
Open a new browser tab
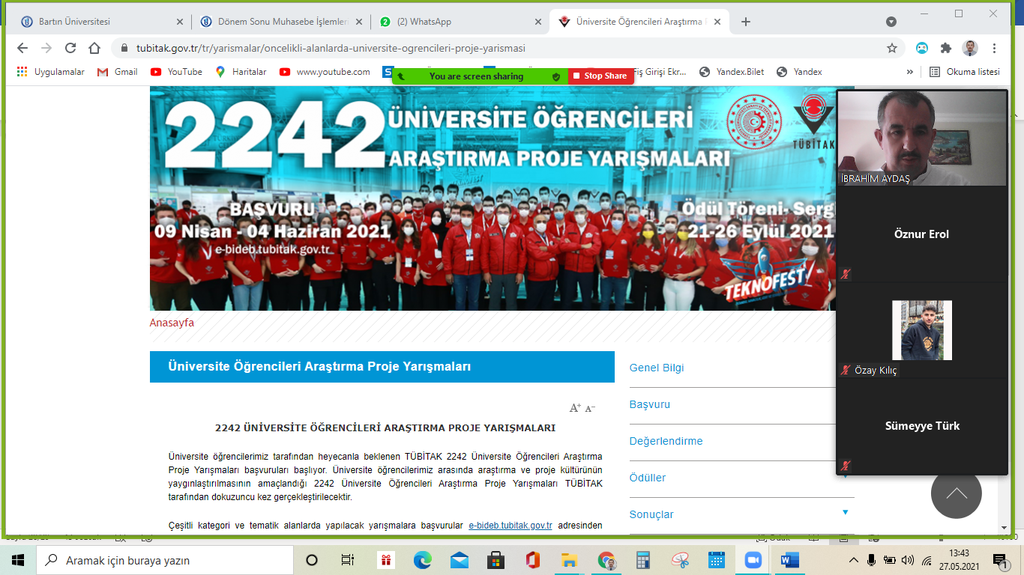746,22
